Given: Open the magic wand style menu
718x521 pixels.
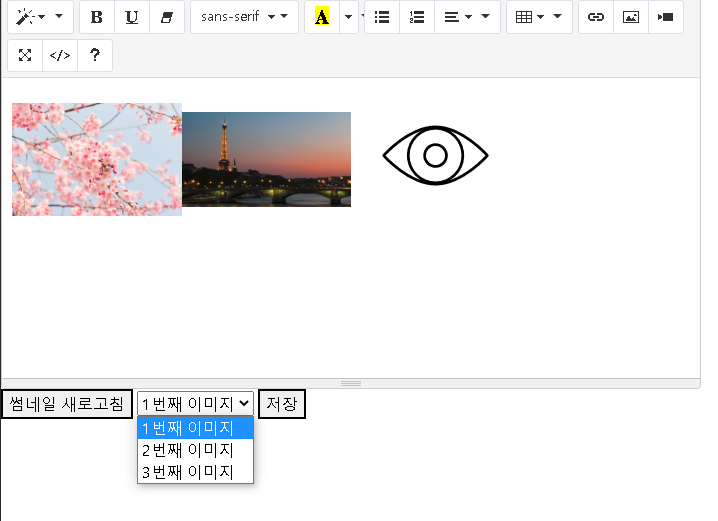Looking at the screenshot, I should pos(40,17).
